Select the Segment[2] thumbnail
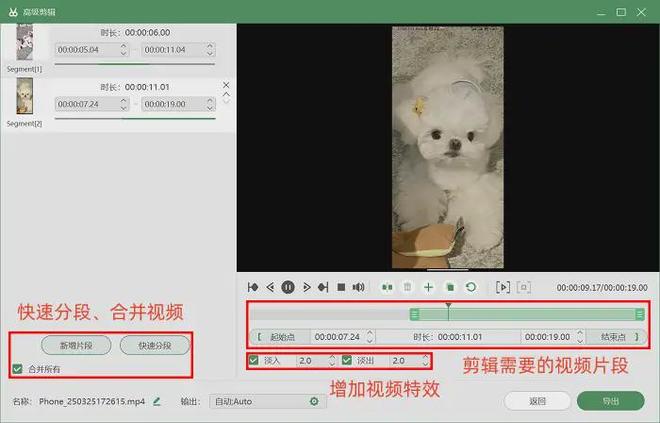The height and width of the screenshot is (423, 660). [x=24, y=96]
